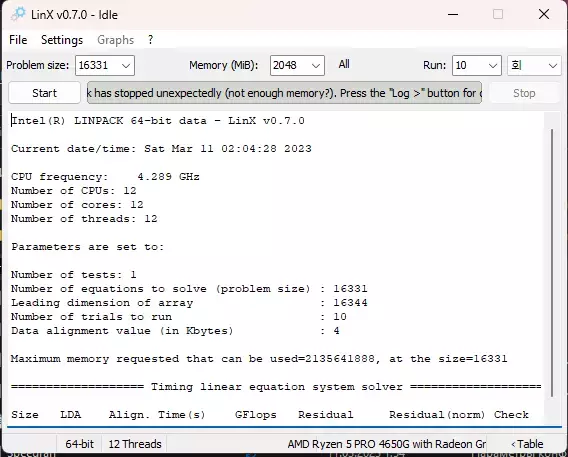Open the Graphs menu
The height and width of the screenshot is (457, 568).
[116, 40]
